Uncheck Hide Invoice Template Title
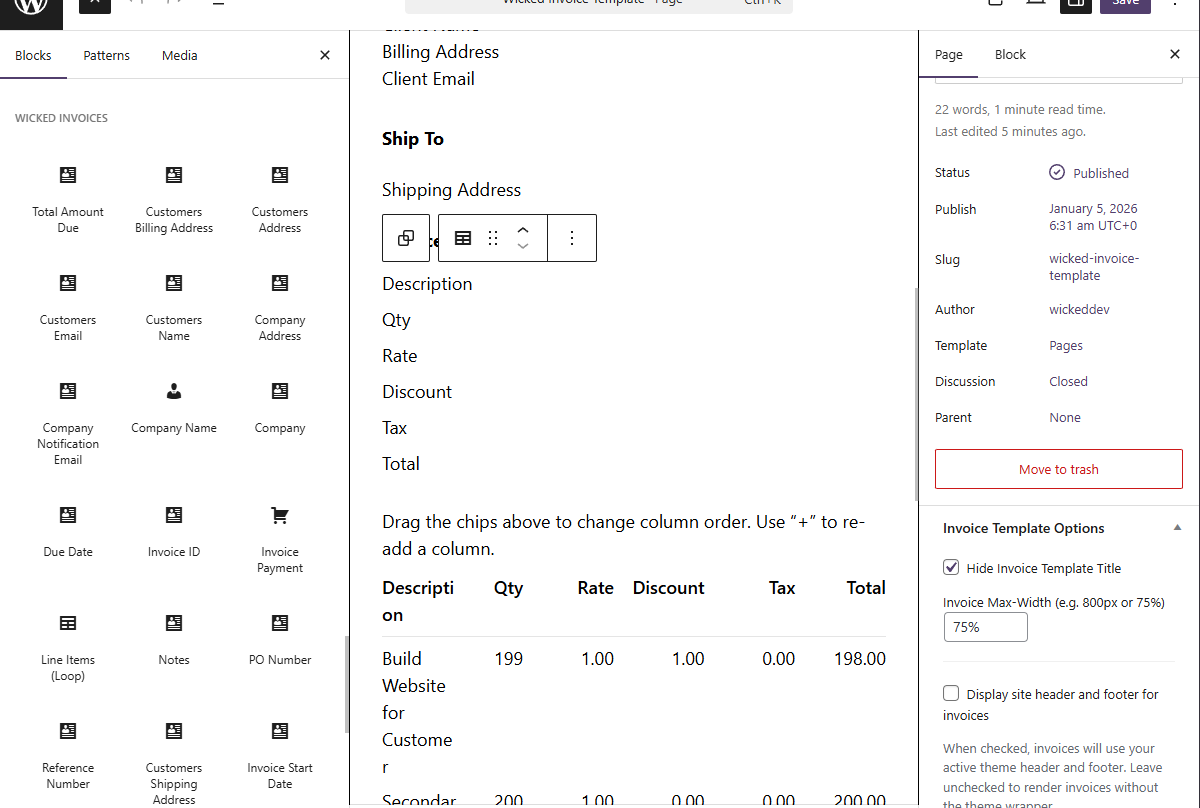The width and height of the screenshot is (1200, 808). pos(950,567)
